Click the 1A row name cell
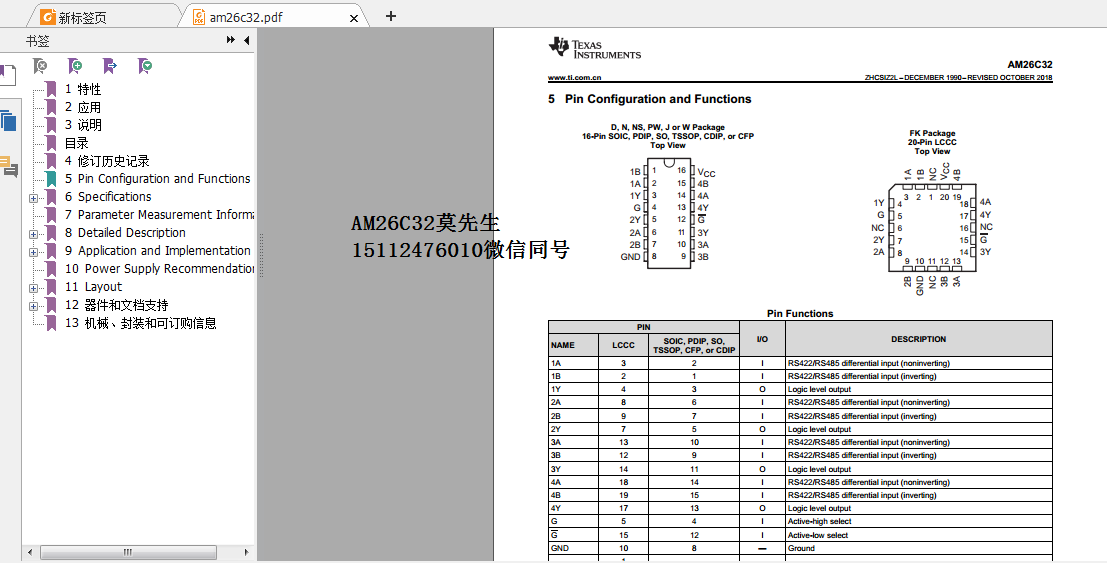 click(x=573, y=363)
